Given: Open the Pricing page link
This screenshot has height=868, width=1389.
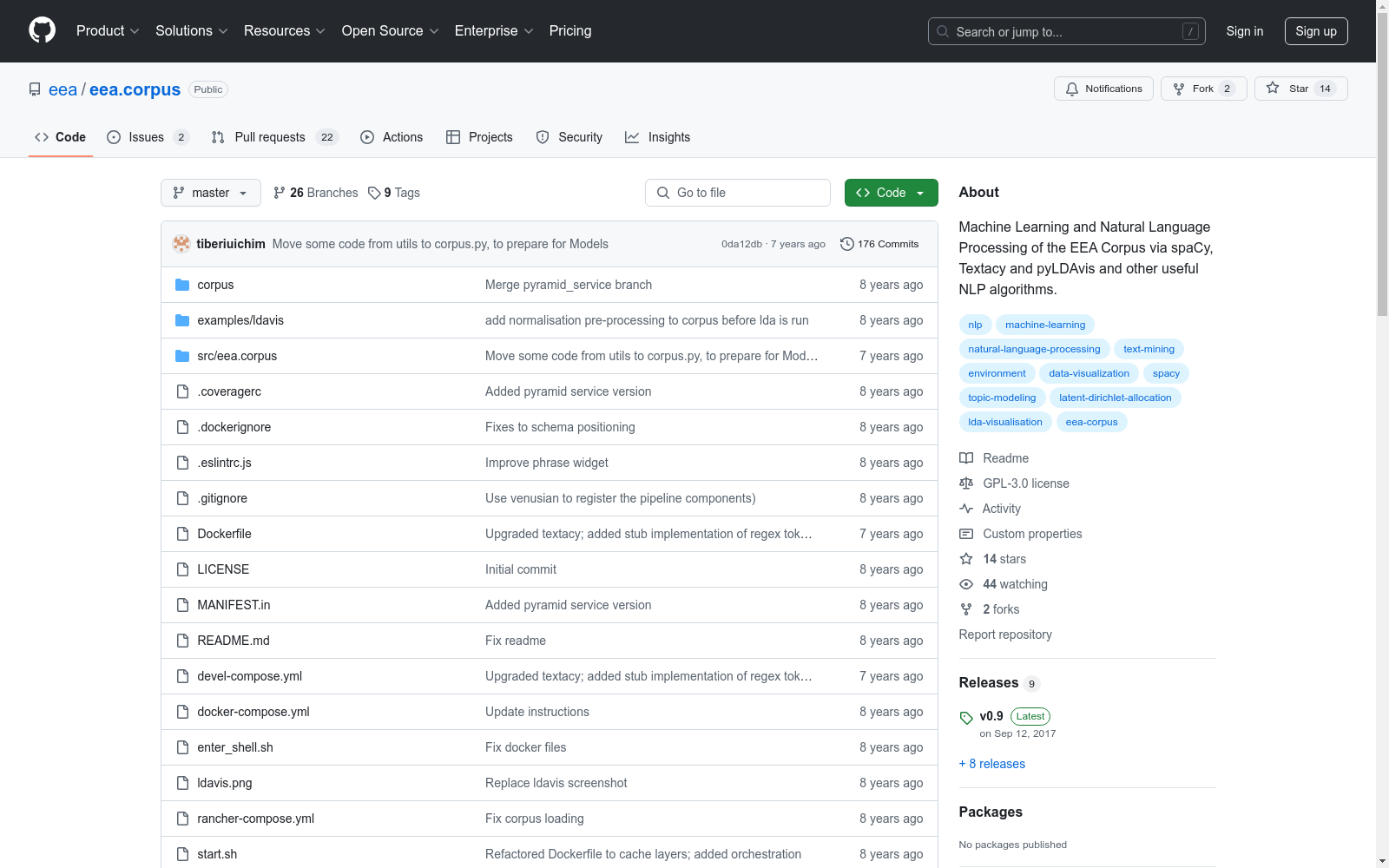Looking at the screenshot, I should 570,30.
